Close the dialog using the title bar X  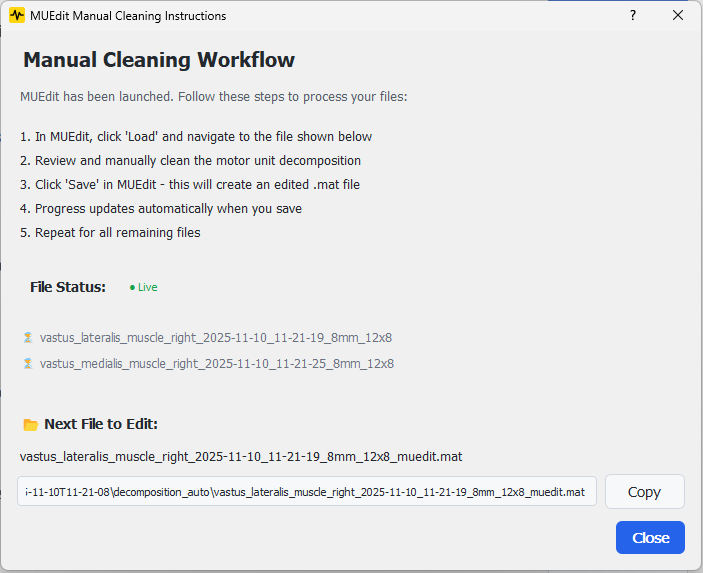click(678, 16)
